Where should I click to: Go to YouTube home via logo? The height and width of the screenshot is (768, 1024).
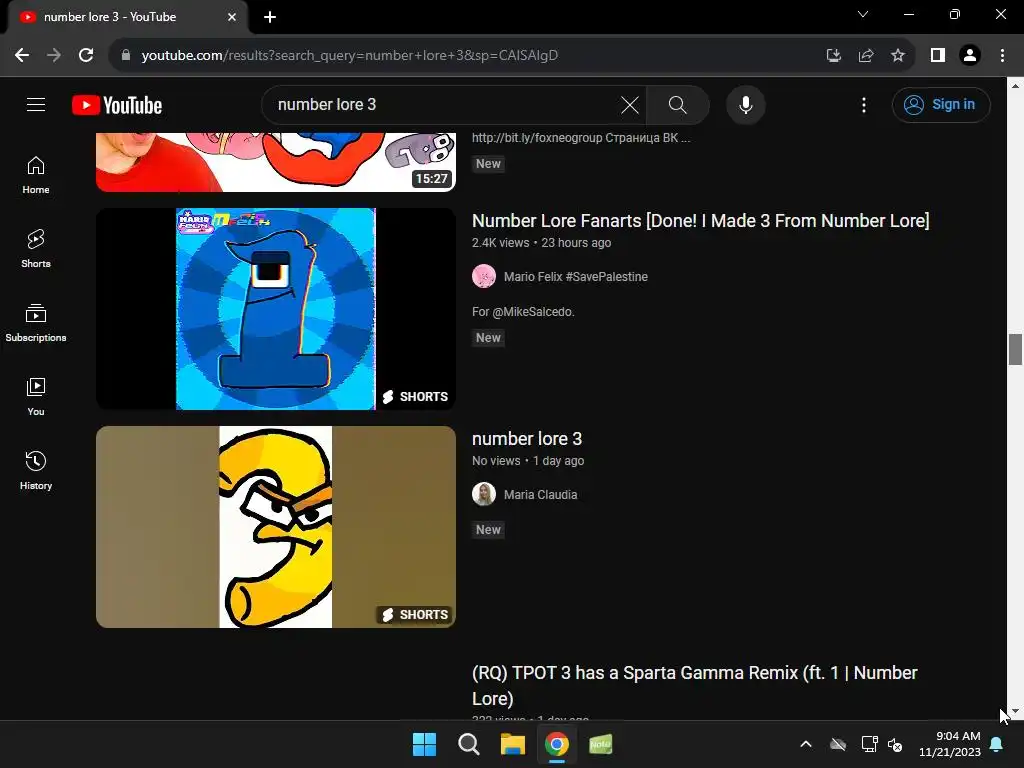117,105
